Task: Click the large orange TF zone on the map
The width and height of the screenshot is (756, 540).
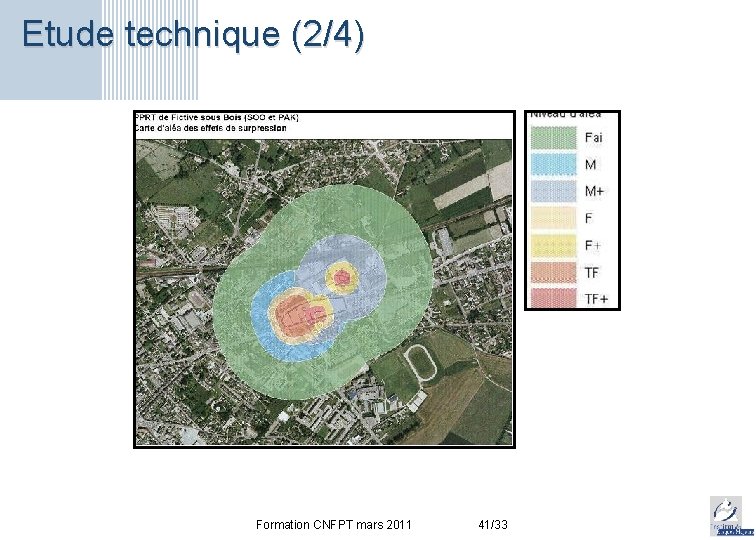Action: pos(295,316)
